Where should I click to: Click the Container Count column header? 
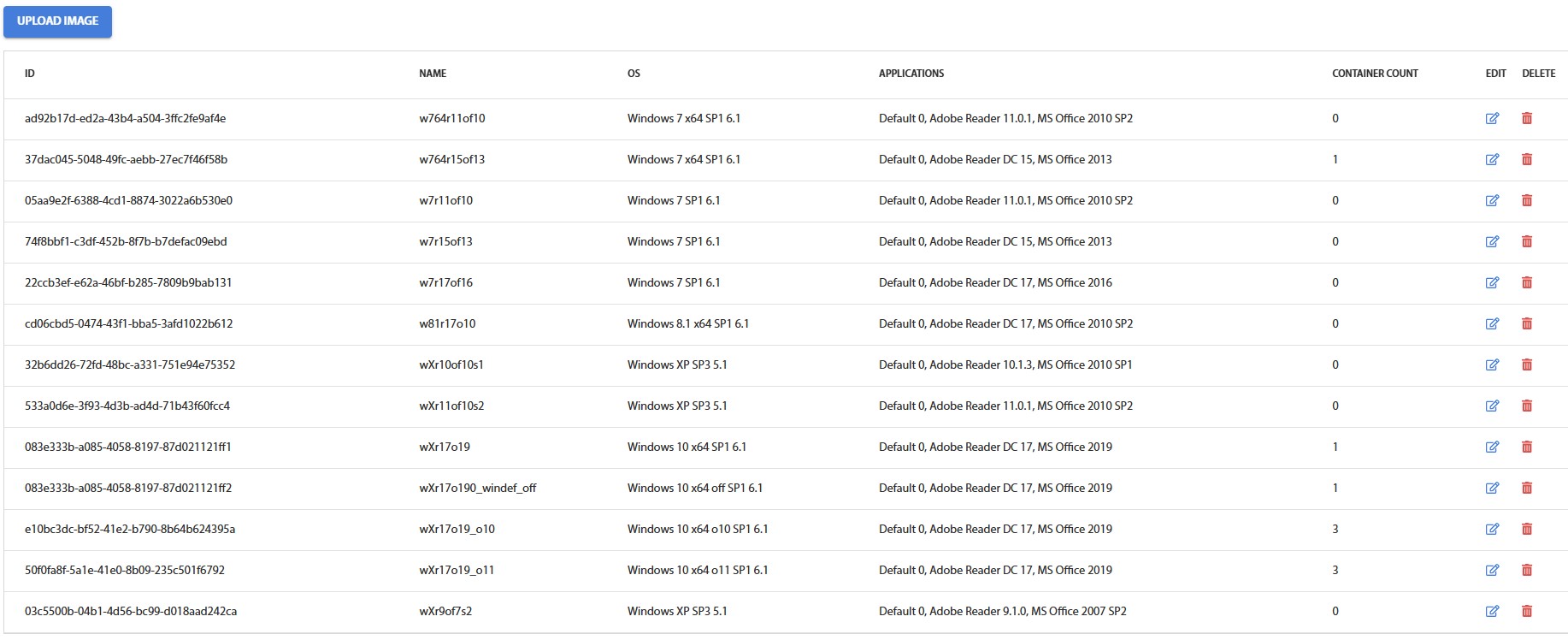pos(1374,74)
